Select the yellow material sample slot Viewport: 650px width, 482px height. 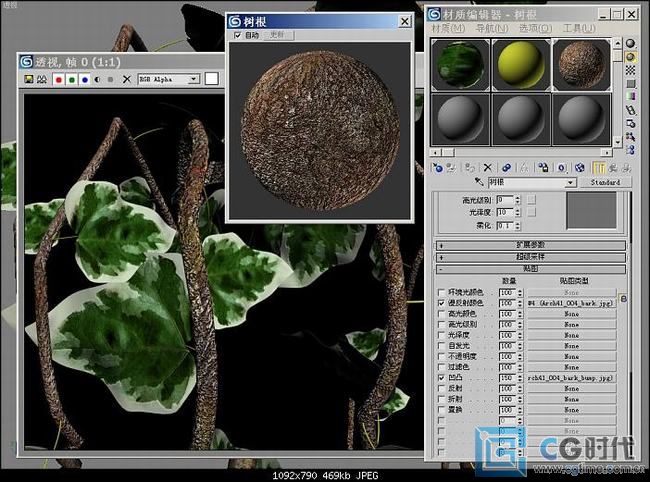(x=521, y=65)
